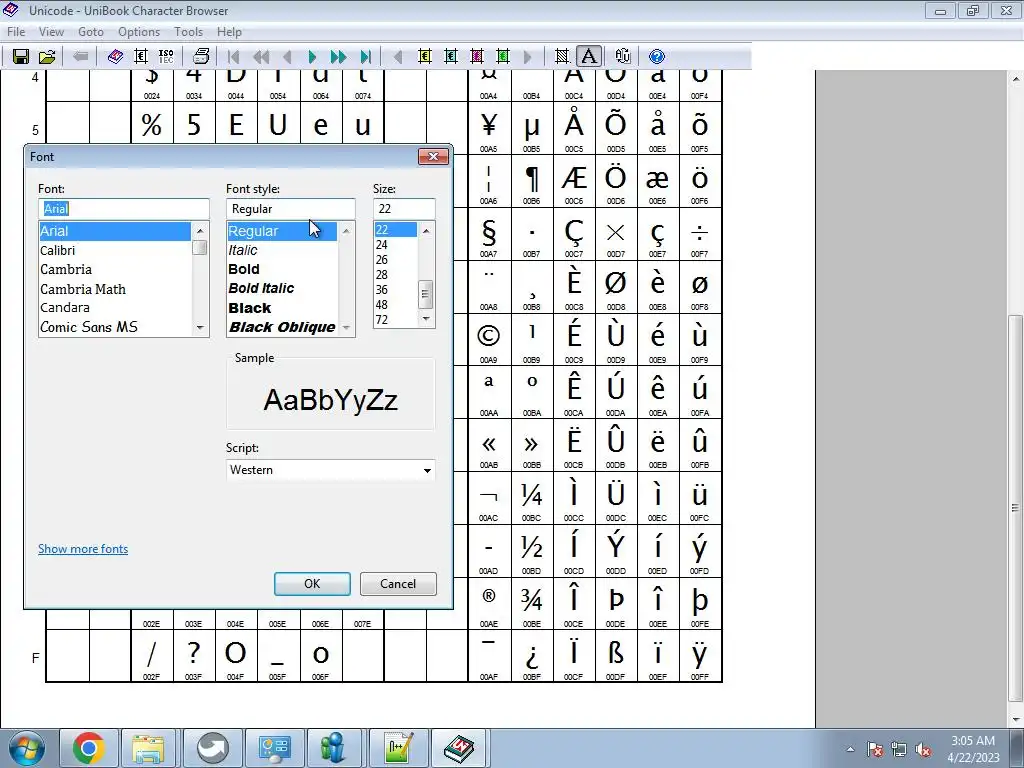Image resolution: width=1024 pixels, height=768 pixels.
Task: Open the View menu
Action: (51, 31)
